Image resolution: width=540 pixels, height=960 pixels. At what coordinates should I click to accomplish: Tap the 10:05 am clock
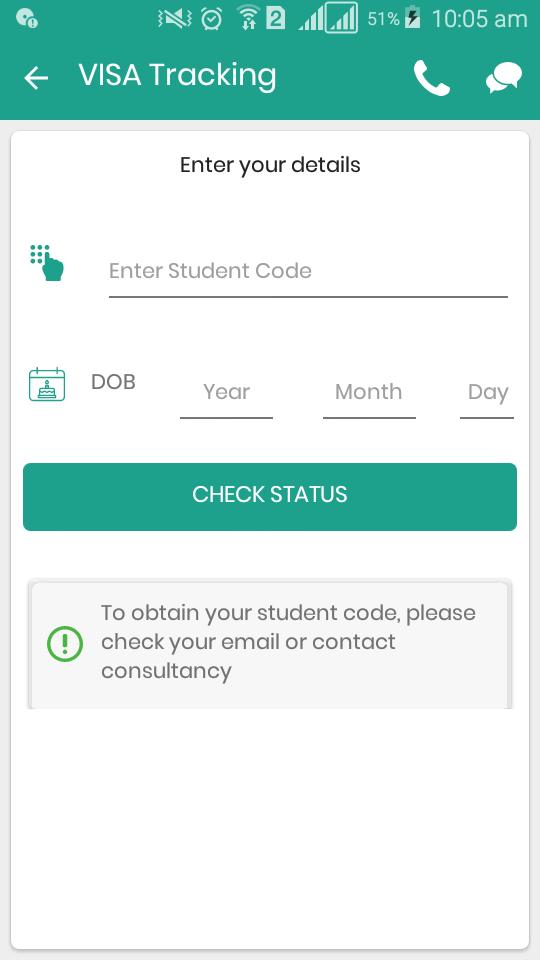479,19
